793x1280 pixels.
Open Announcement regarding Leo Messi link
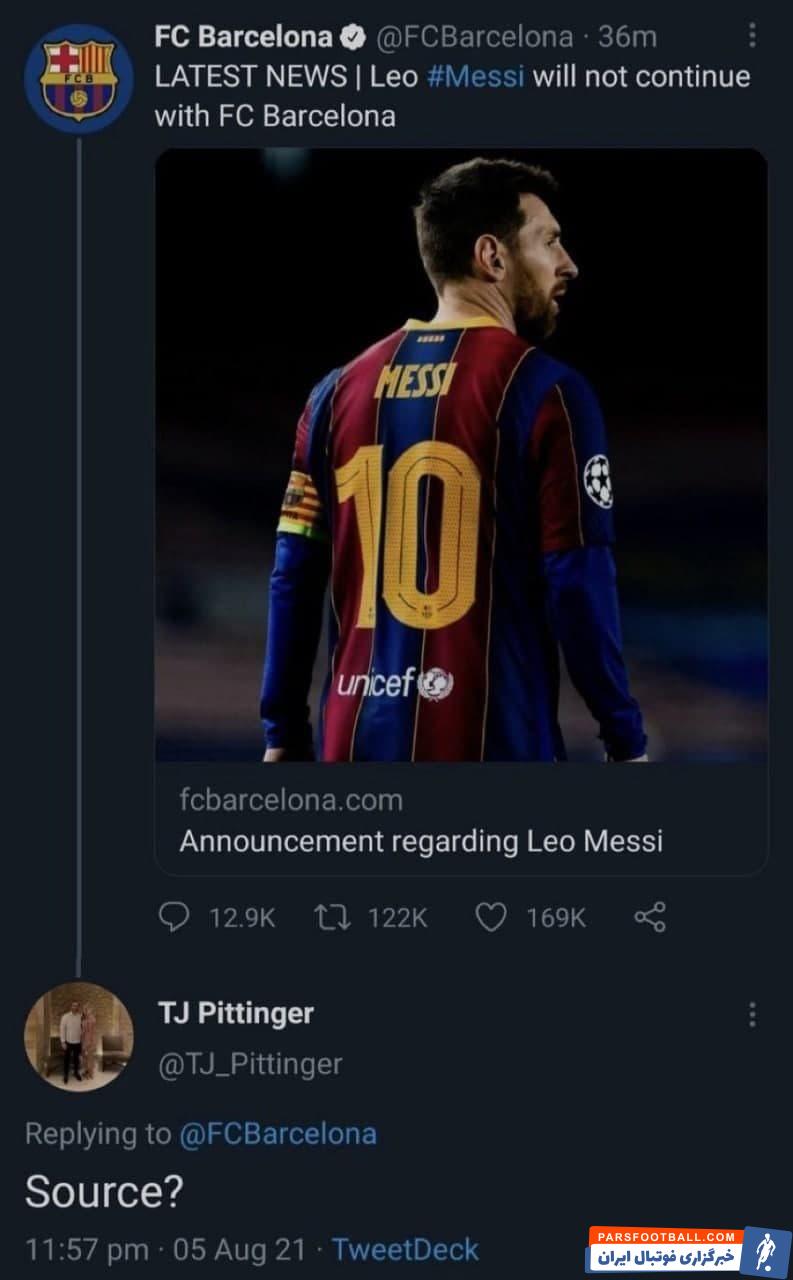coord(420,841)
